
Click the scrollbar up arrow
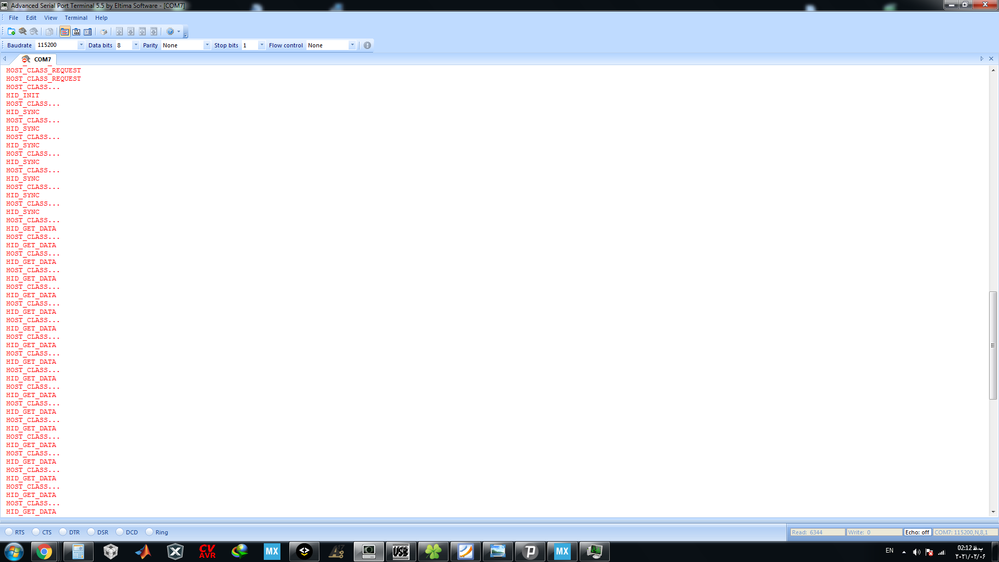pyautogui.click(x=992, y=70)
